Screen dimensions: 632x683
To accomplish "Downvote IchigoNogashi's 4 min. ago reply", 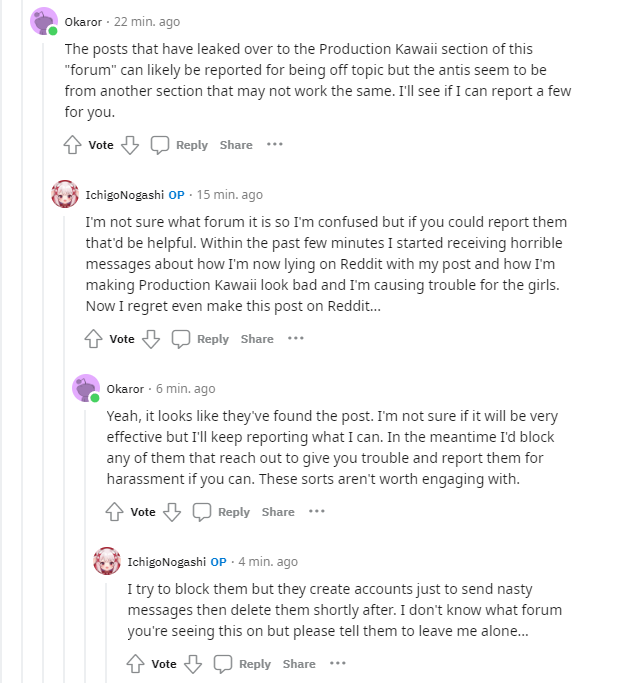I will pyautogui.click(x=193, y=664).
